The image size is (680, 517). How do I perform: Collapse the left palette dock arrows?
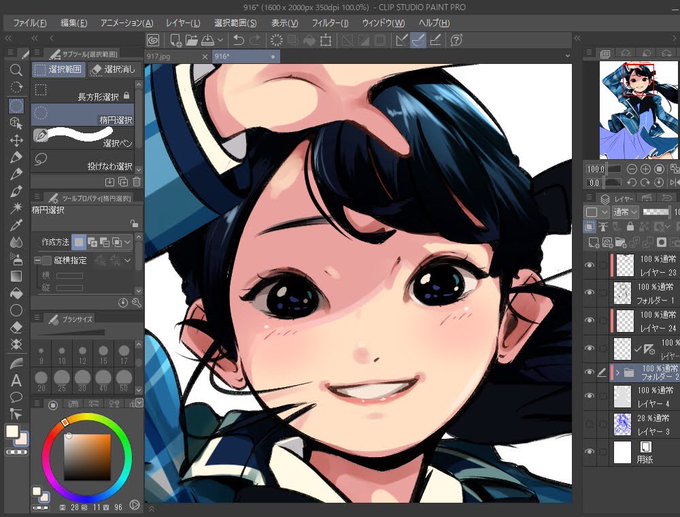[x=8, y=38]
